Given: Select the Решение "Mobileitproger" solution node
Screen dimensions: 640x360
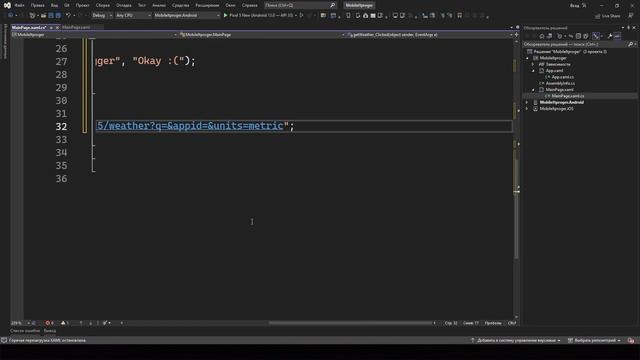Looking at the screenshot, I should tap(567, 52).
